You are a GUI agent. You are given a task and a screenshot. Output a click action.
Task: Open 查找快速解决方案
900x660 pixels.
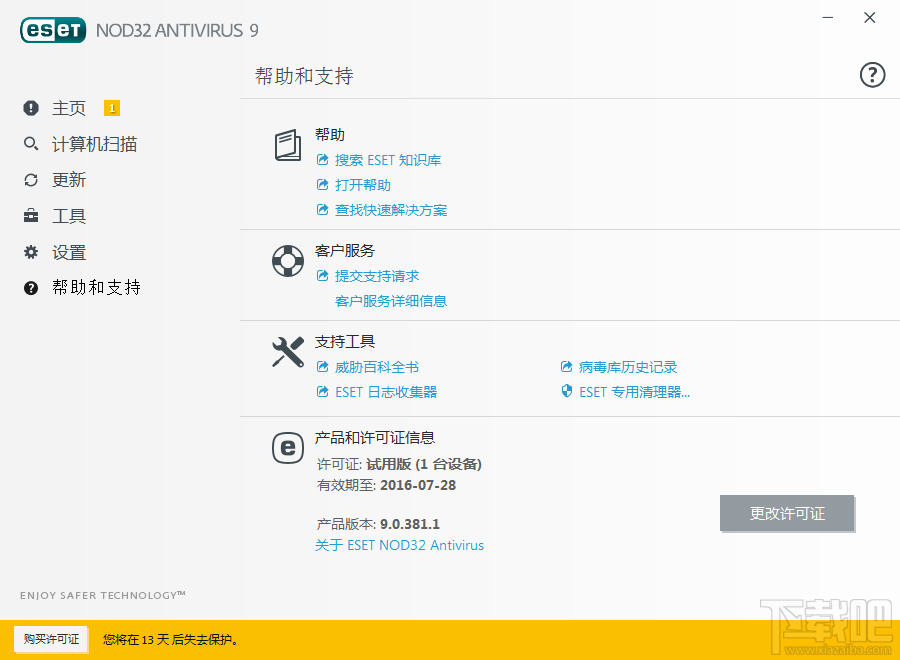[390, 210]
